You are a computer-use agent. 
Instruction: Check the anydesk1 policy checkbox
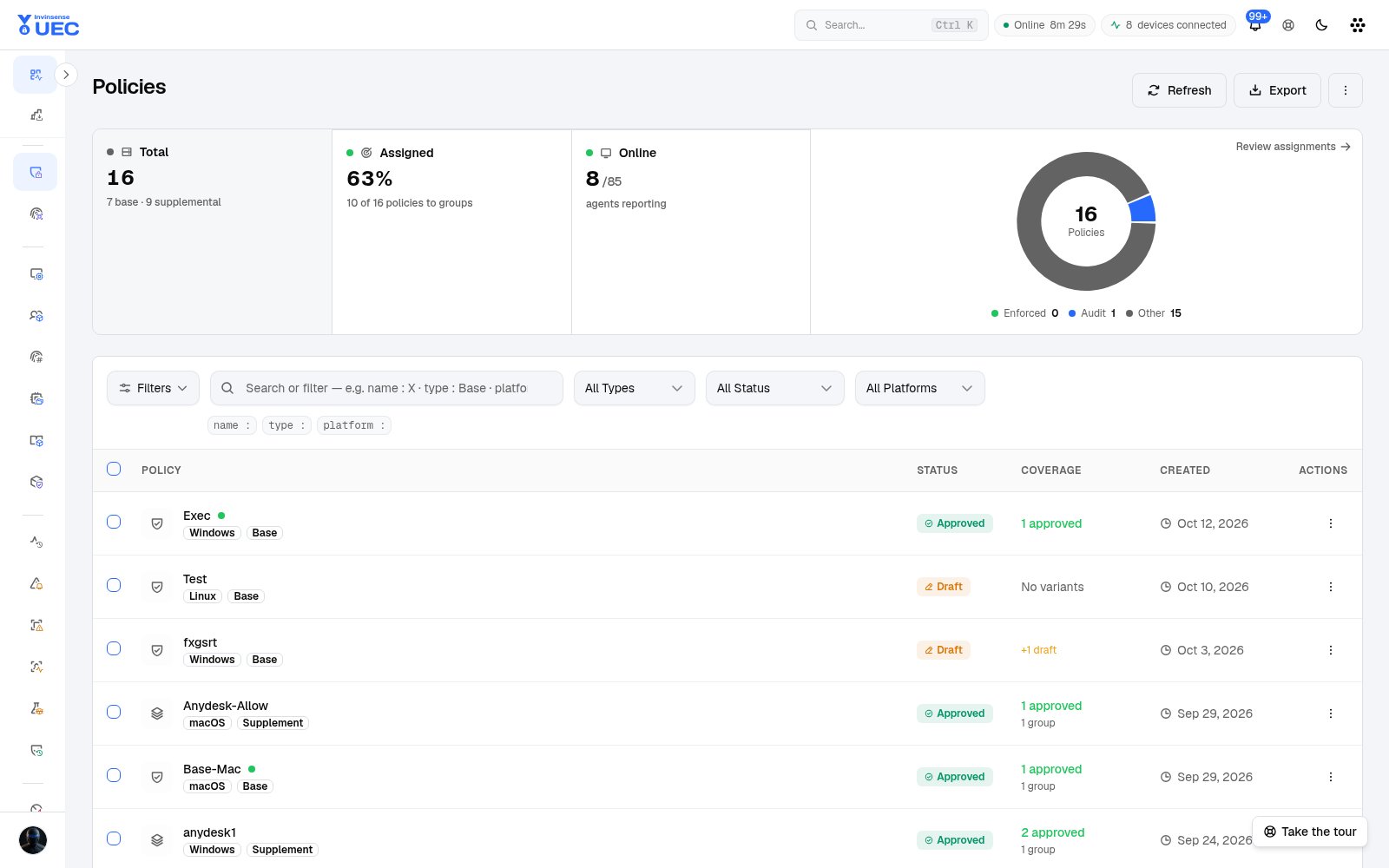click(114, 838)
